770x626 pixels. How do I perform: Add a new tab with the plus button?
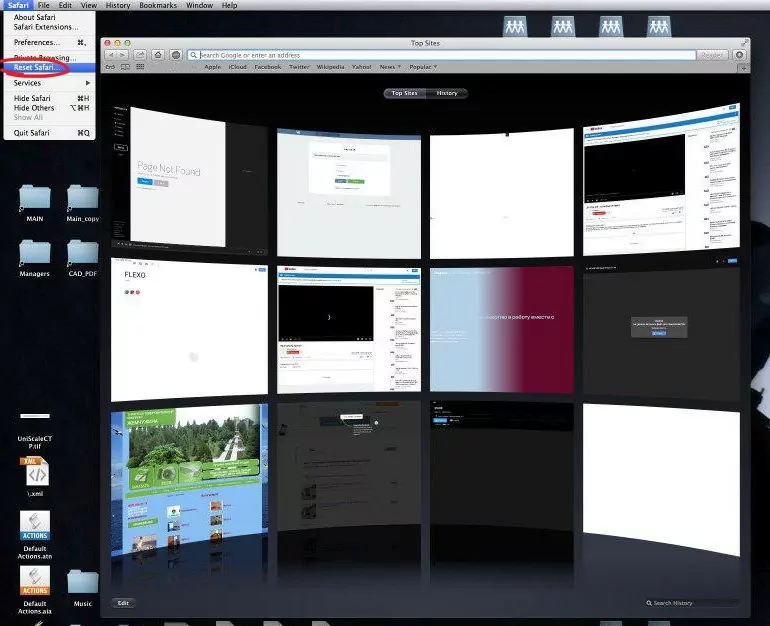[744, 67]
